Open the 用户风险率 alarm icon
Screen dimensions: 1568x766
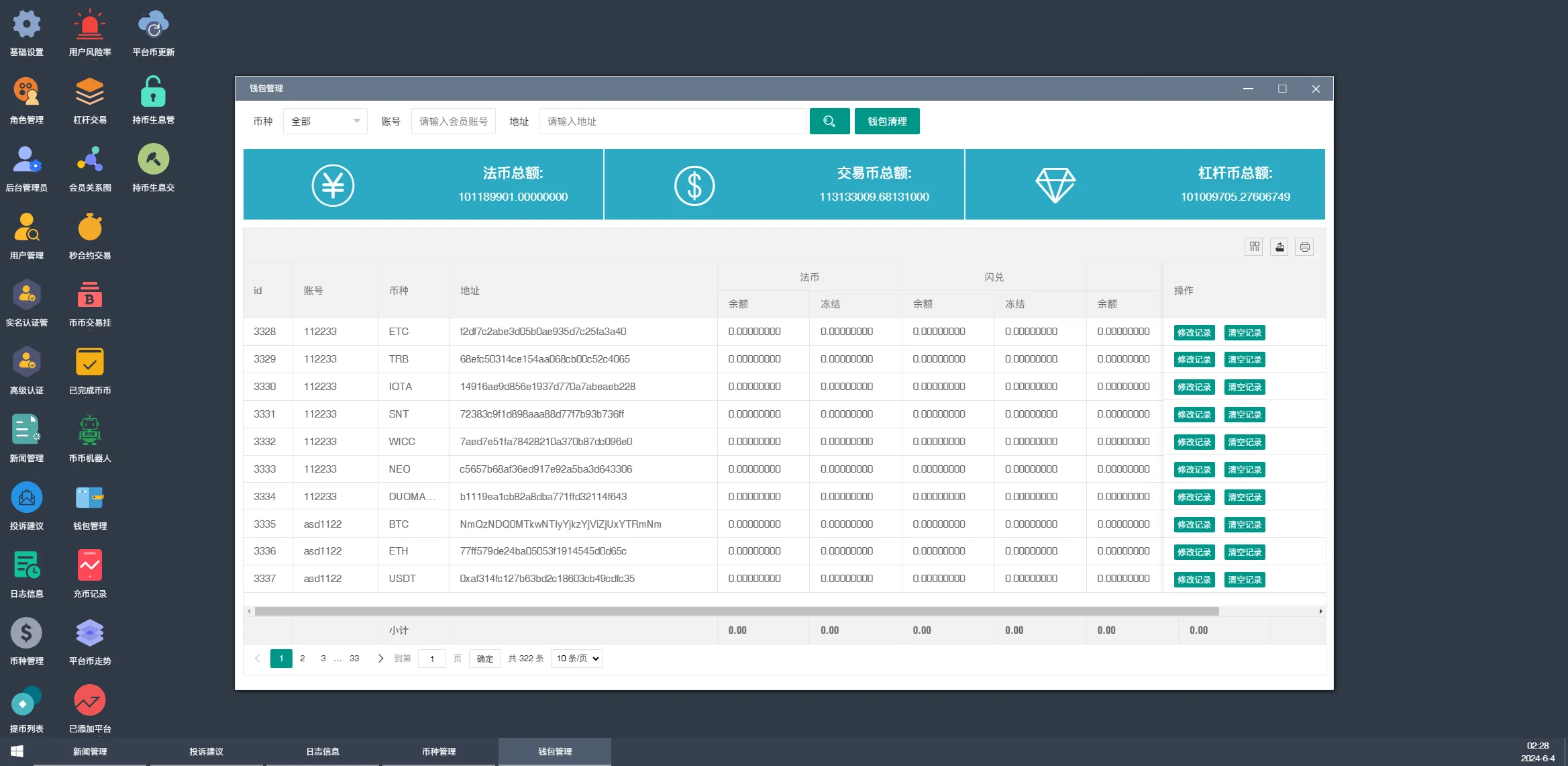click(x=89, y=25)
